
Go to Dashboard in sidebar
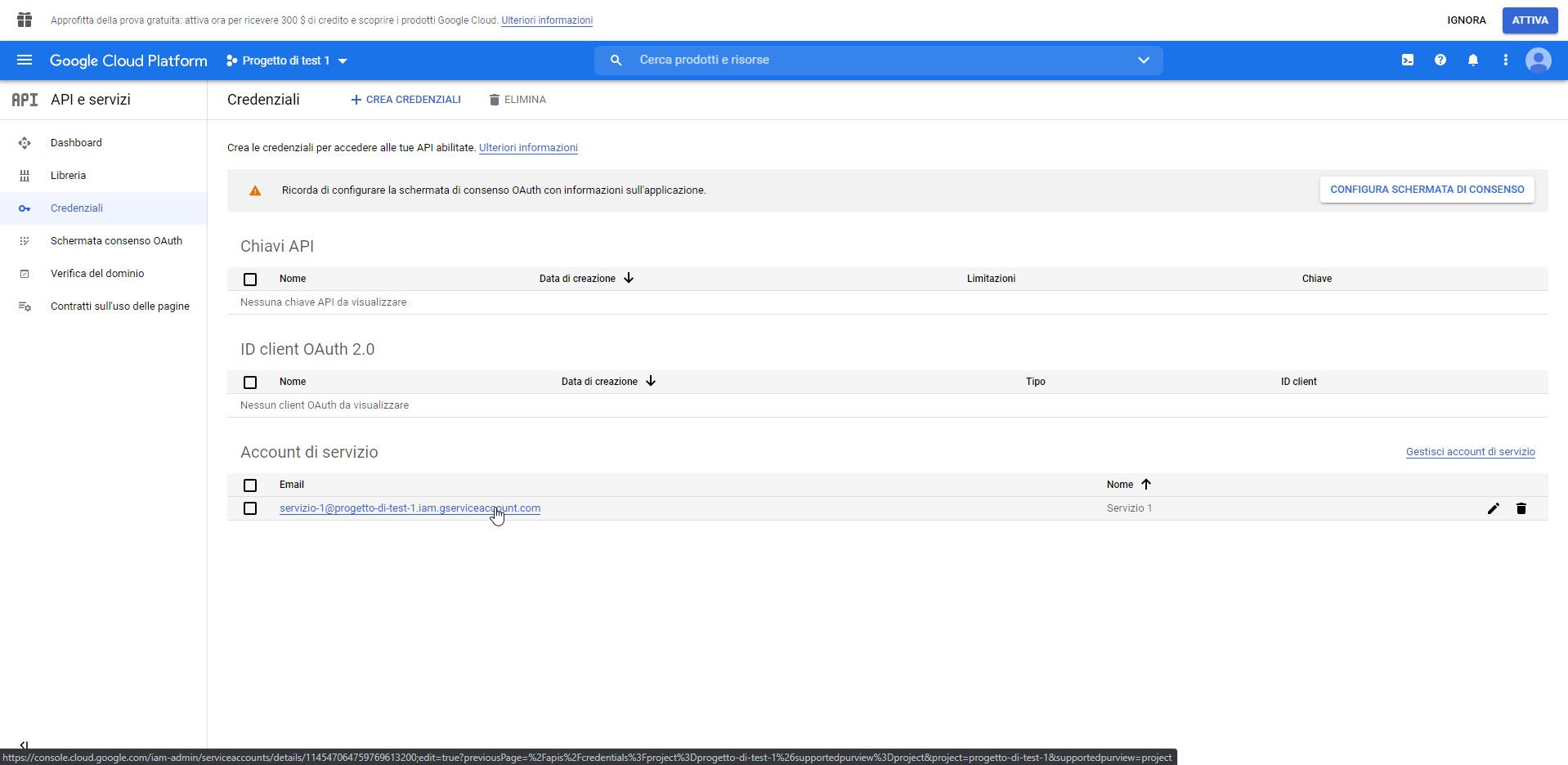coord(103,143)
